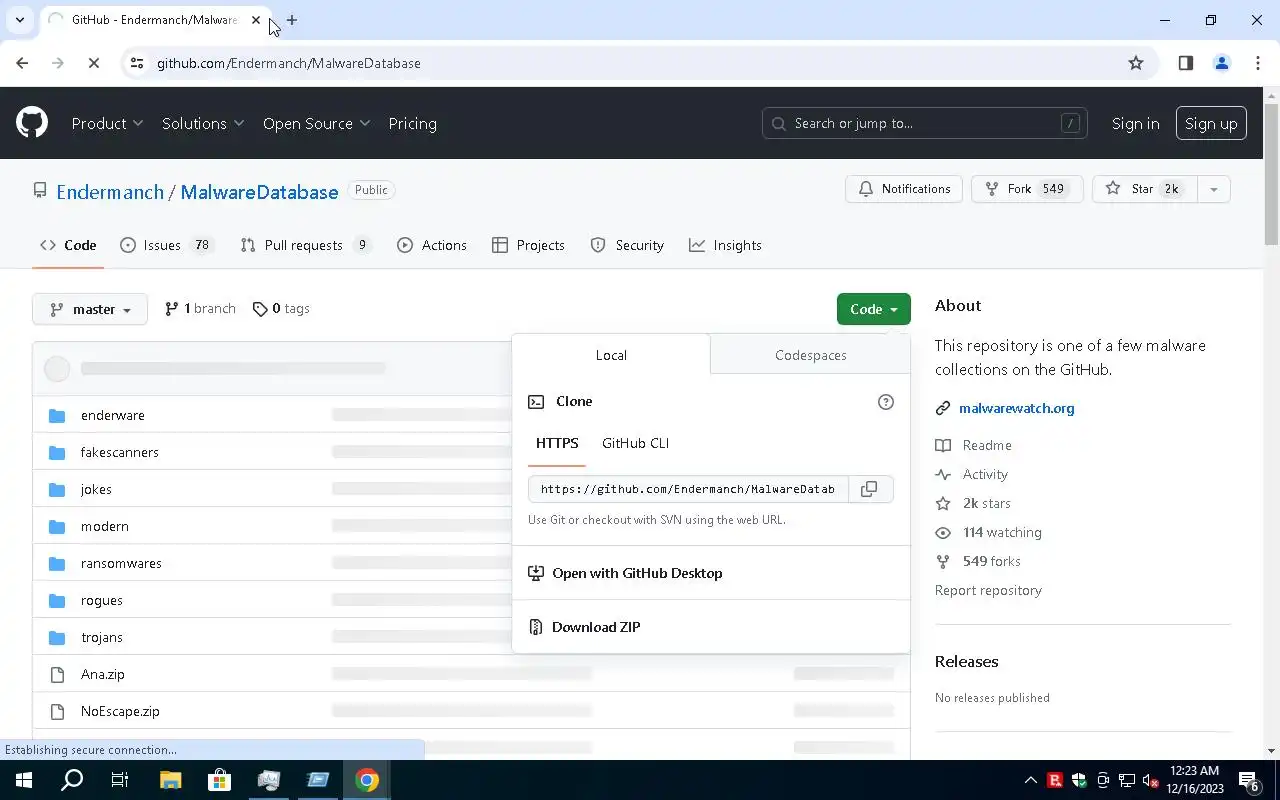The width and height of the screenshot is (1280, 800).
Task: Open Windows Start menu
Action: click(24, 780)
